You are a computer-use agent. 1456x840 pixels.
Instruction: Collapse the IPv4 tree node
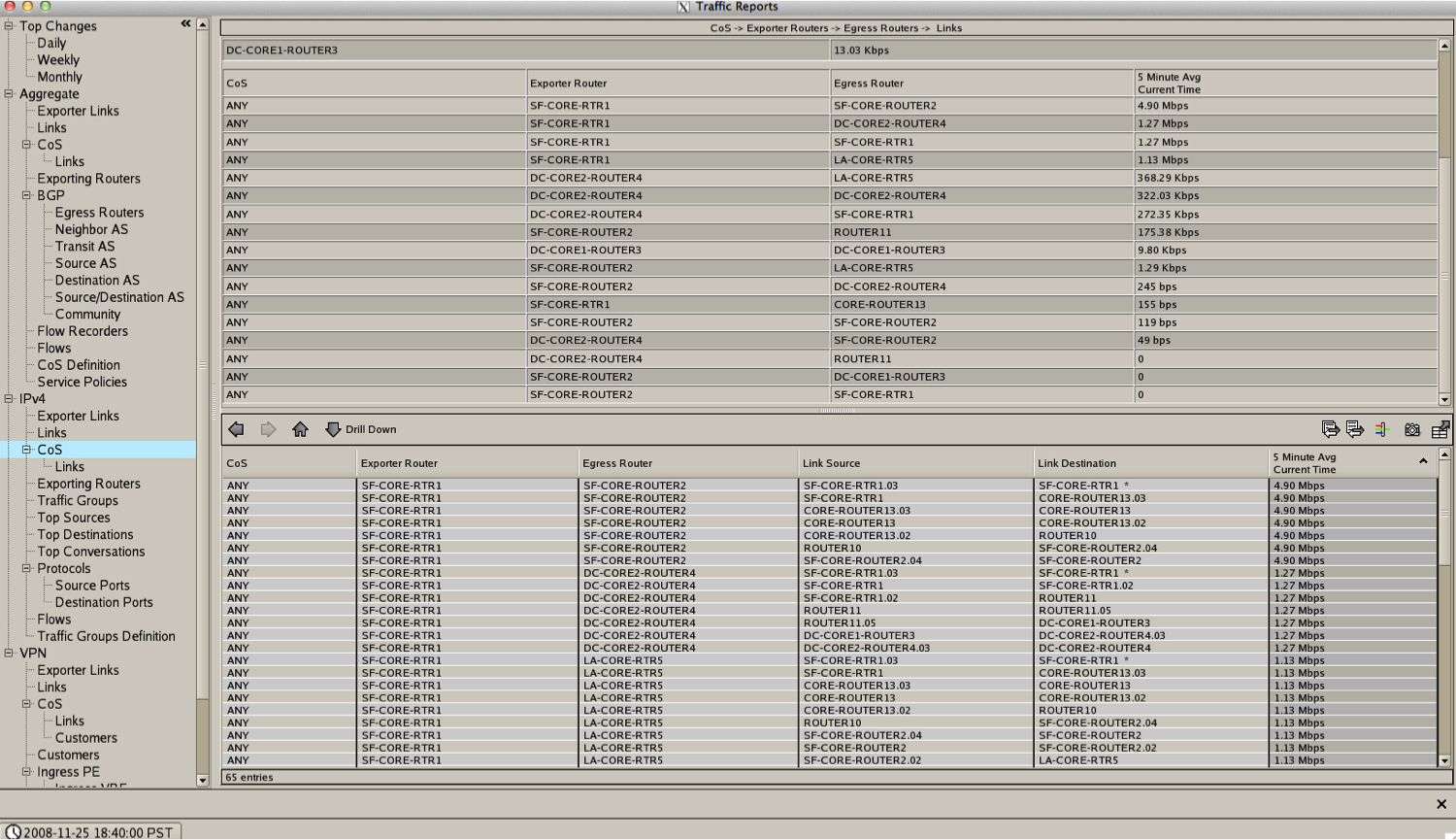tap(9, 398)
